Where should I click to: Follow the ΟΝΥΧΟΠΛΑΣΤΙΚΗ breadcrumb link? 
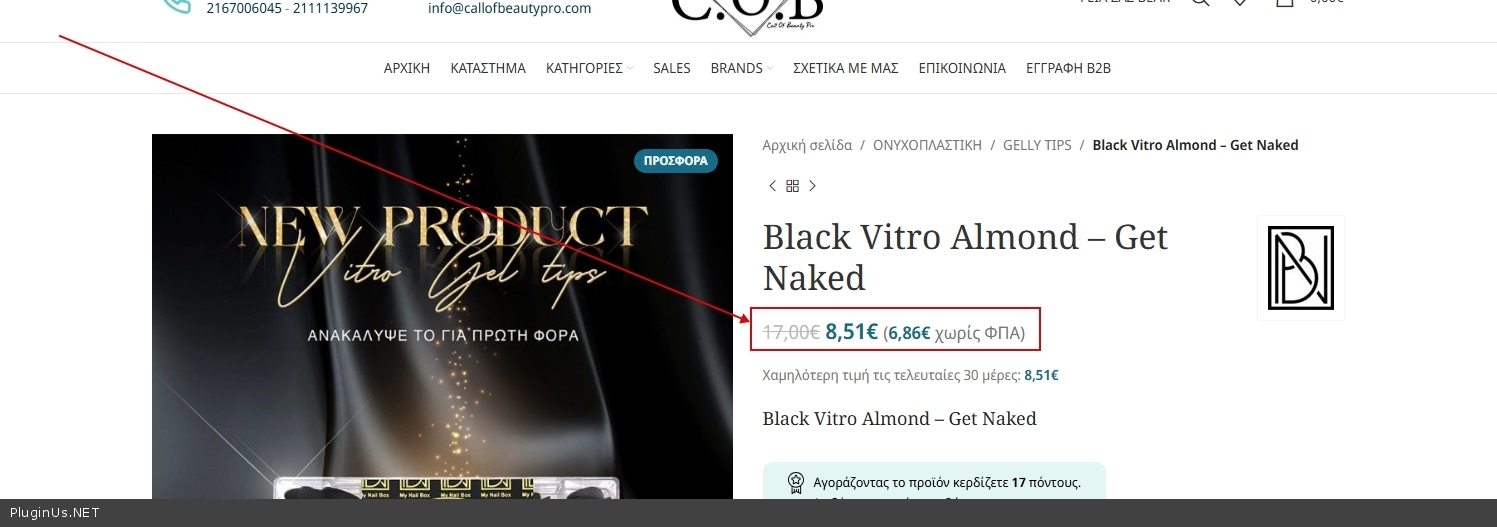coord(927,145)
